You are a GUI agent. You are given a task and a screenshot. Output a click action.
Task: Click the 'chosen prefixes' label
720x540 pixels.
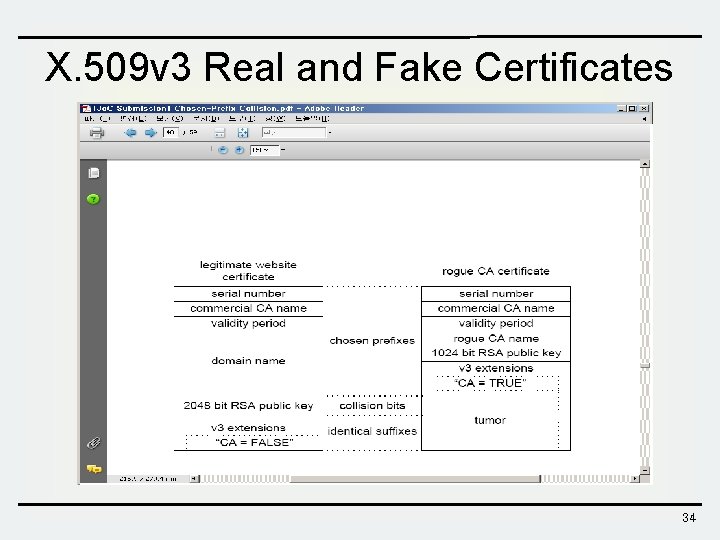pyautogui.click(x=372, y=341)
